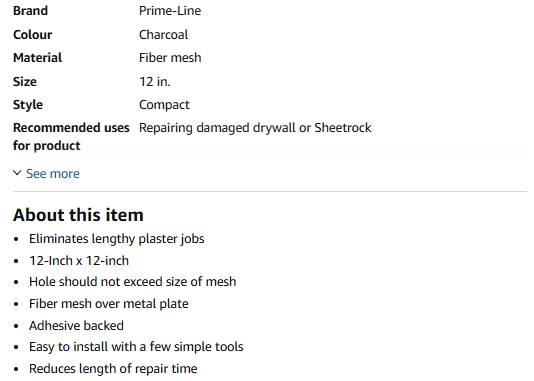Select the Style label
Image resolution: width=534 pixels, height=381 pixels.
tap(28, 105)
